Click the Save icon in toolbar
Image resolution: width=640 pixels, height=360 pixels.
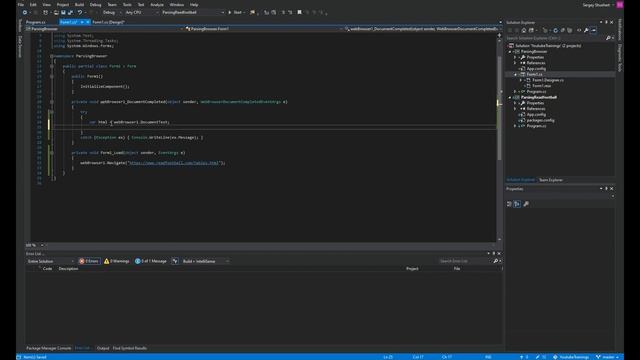click(63, 13)
